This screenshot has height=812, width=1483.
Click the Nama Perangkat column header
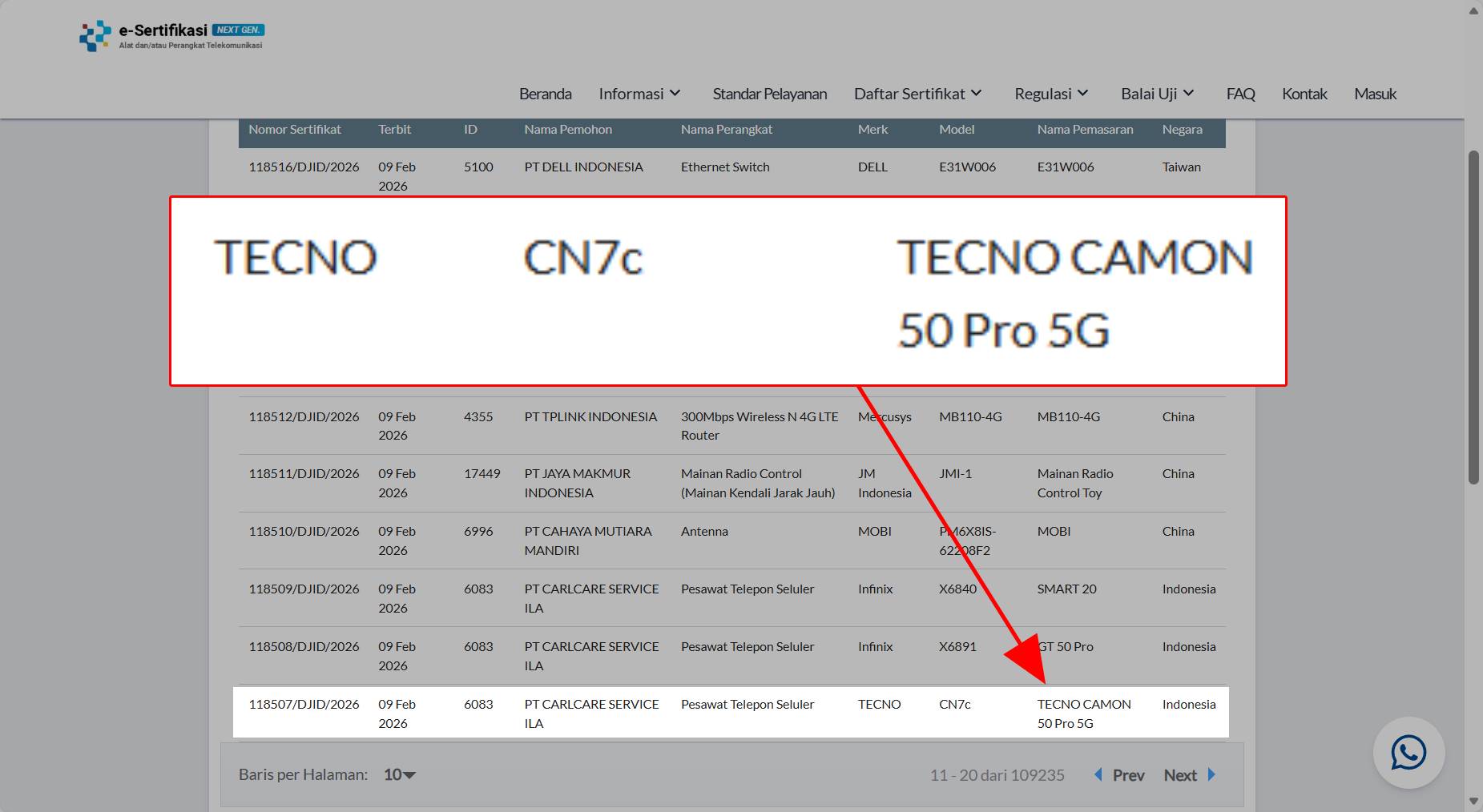click(727, 129)
